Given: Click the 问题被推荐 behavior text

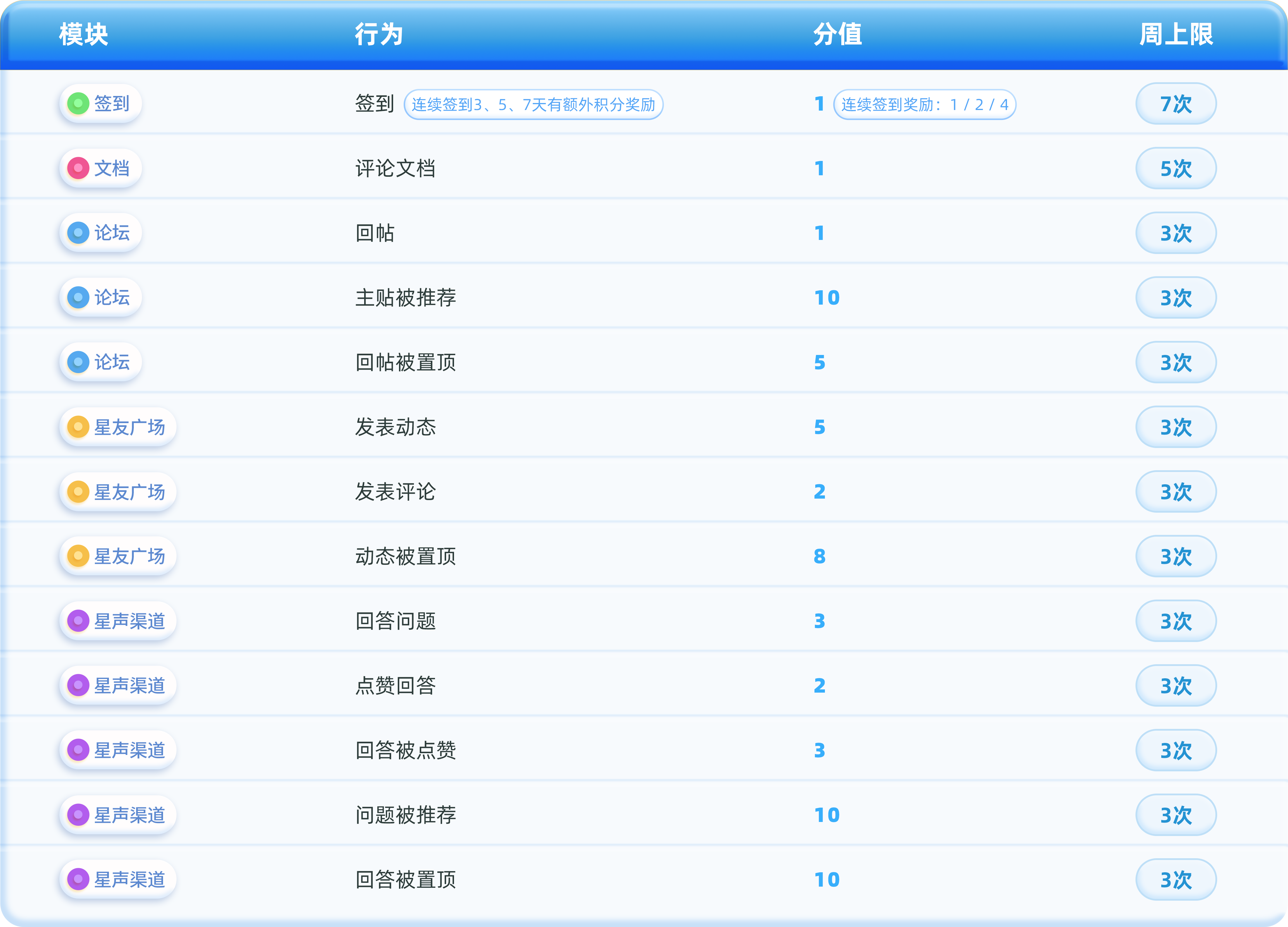Looking at the screenshot, I should (x=405, y=815).
